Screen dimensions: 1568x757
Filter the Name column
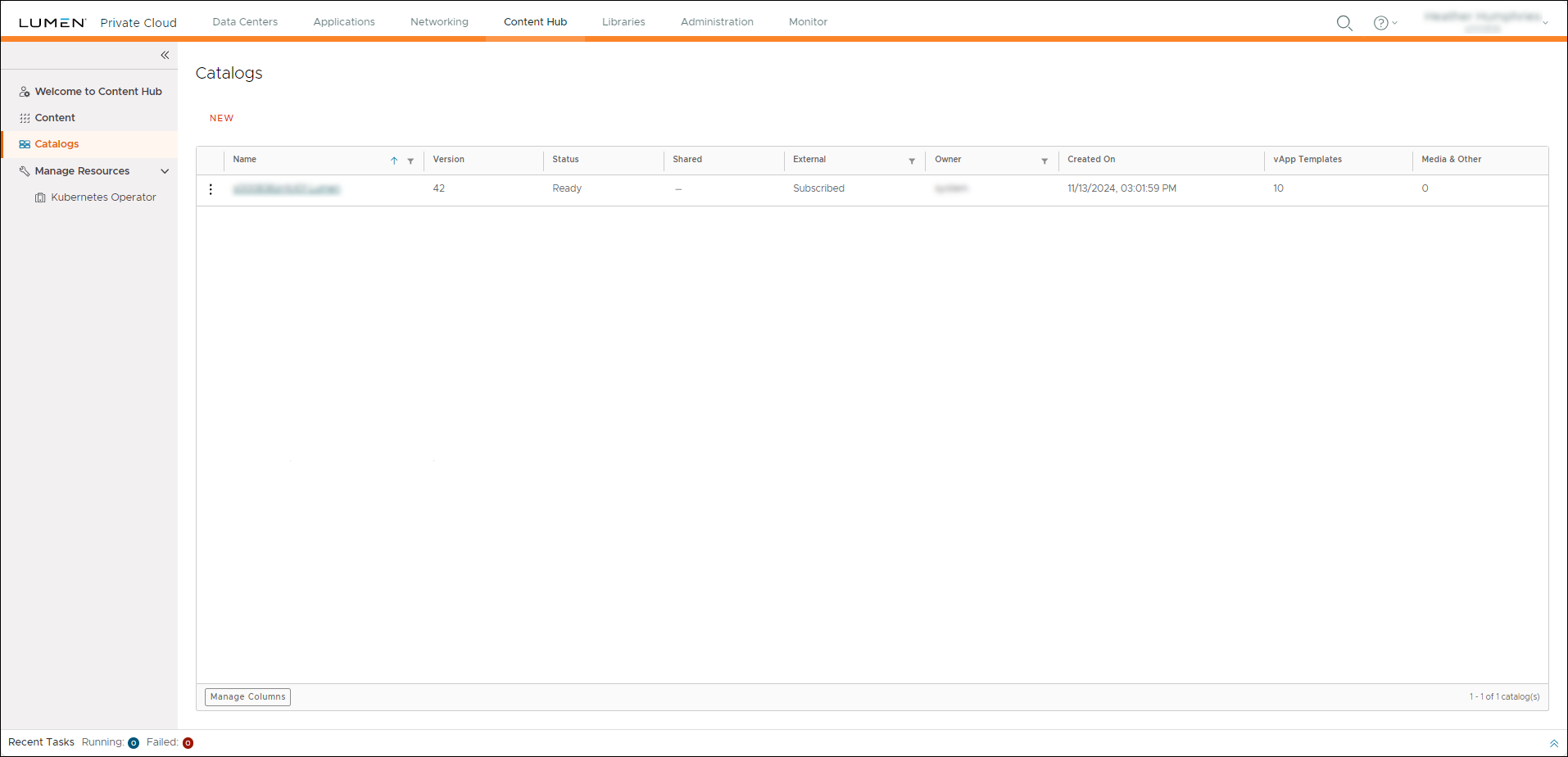coord(410,161)
